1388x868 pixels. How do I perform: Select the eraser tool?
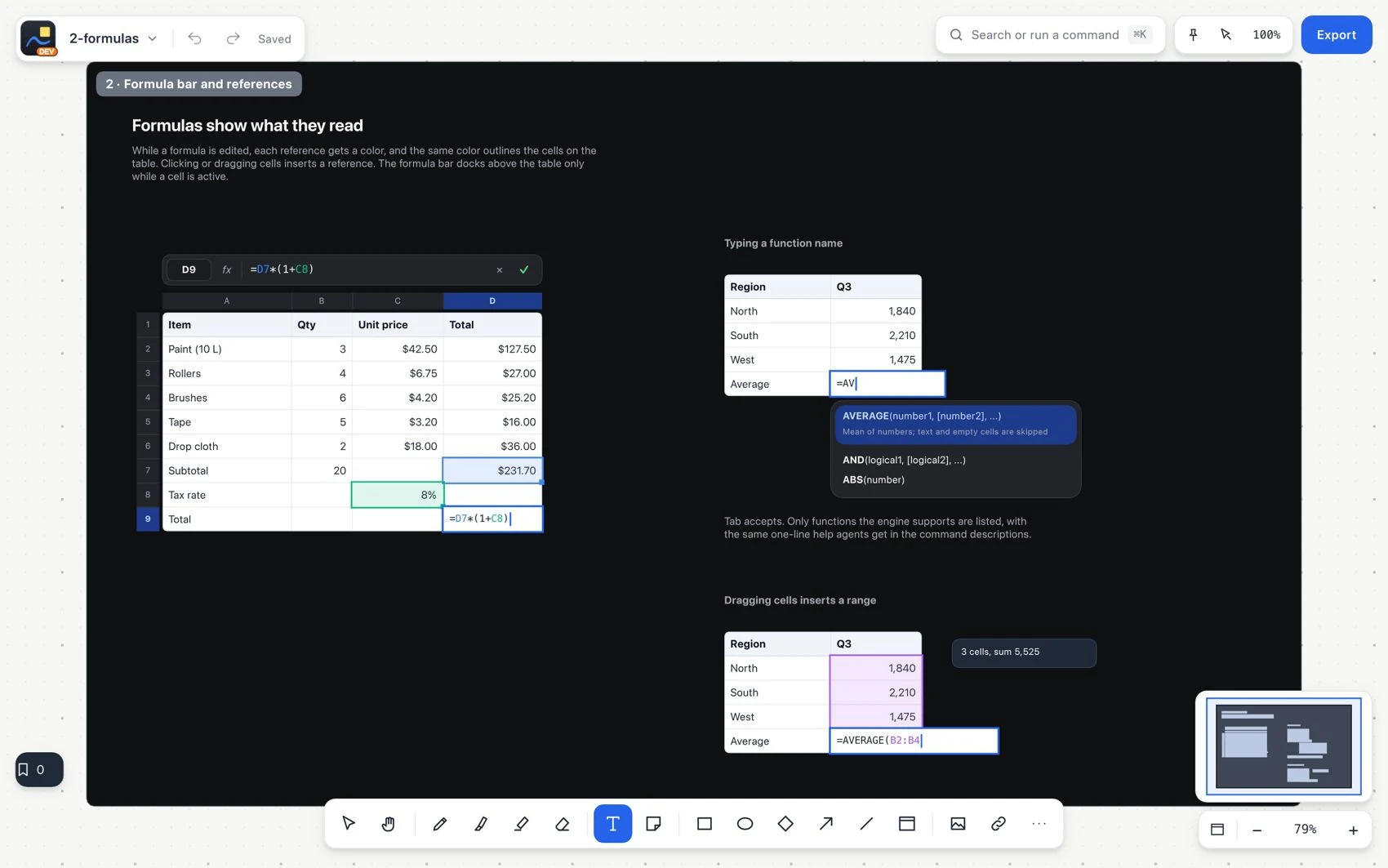coord(563,823)
